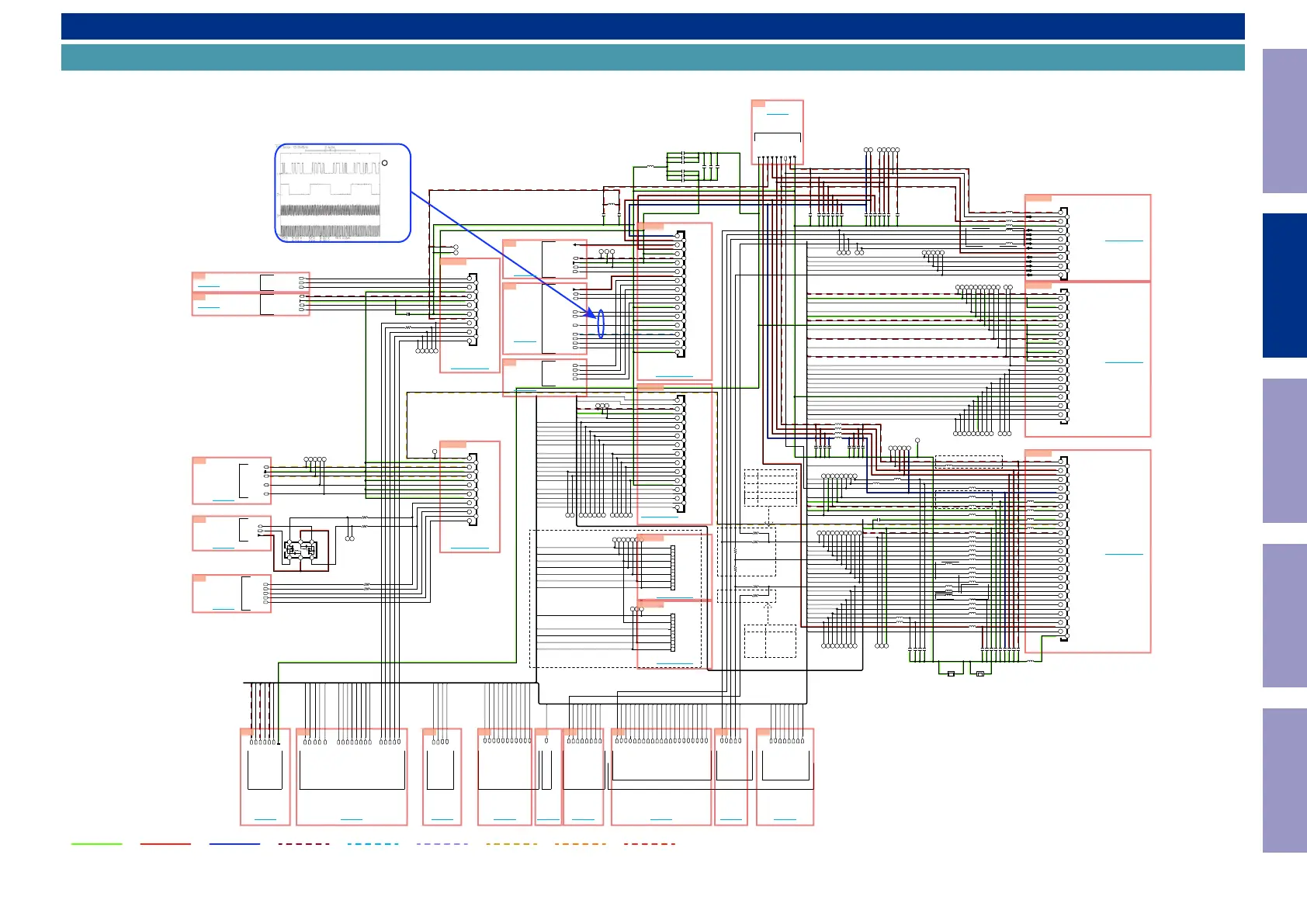Open the link in the lower-right large connector block
1307x924 pixels.
1123,554
